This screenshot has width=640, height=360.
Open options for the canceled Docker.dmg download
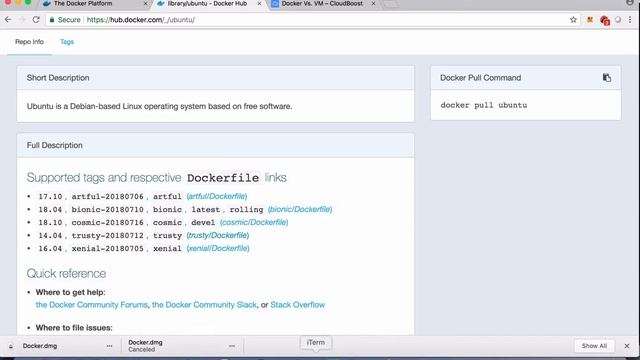point(232,346)
